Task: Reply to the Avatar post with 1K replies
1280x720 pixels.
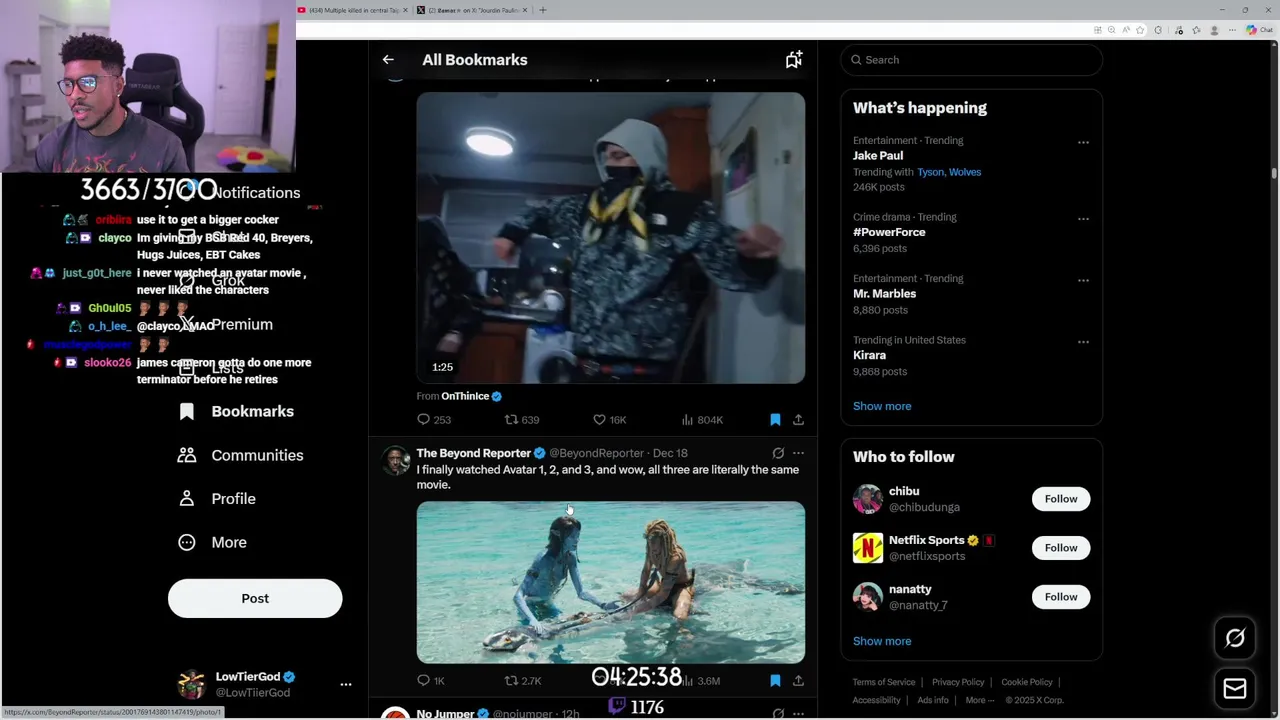Action: click(431, 681)
